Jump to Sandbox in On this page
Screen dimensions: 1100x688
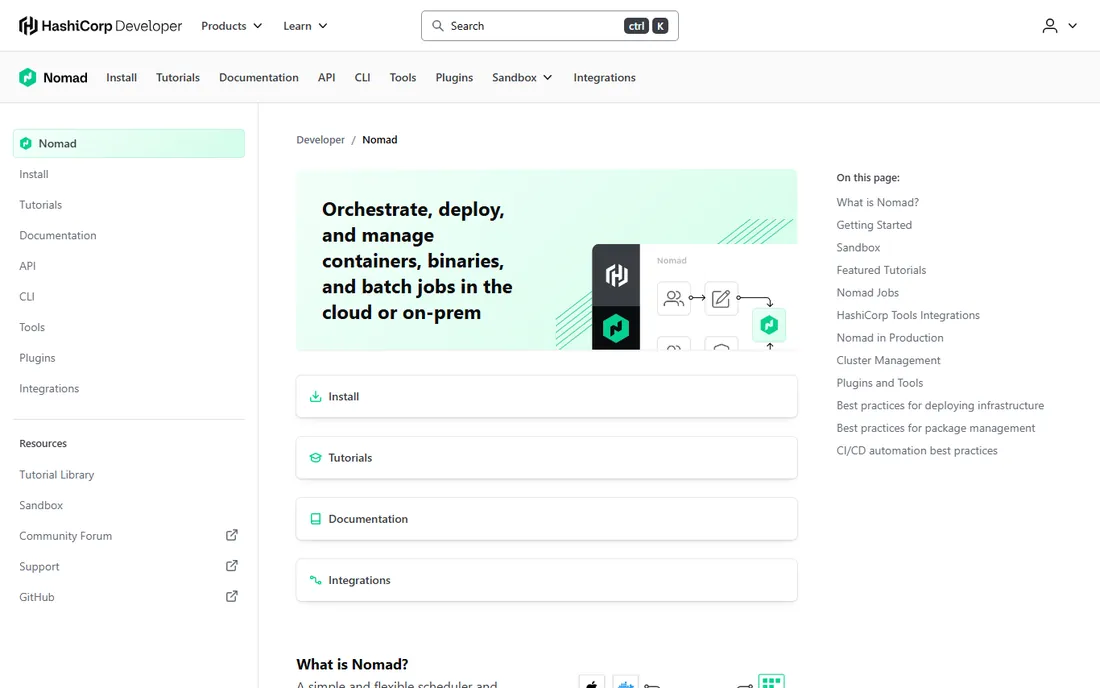click(x=858, y=248)
